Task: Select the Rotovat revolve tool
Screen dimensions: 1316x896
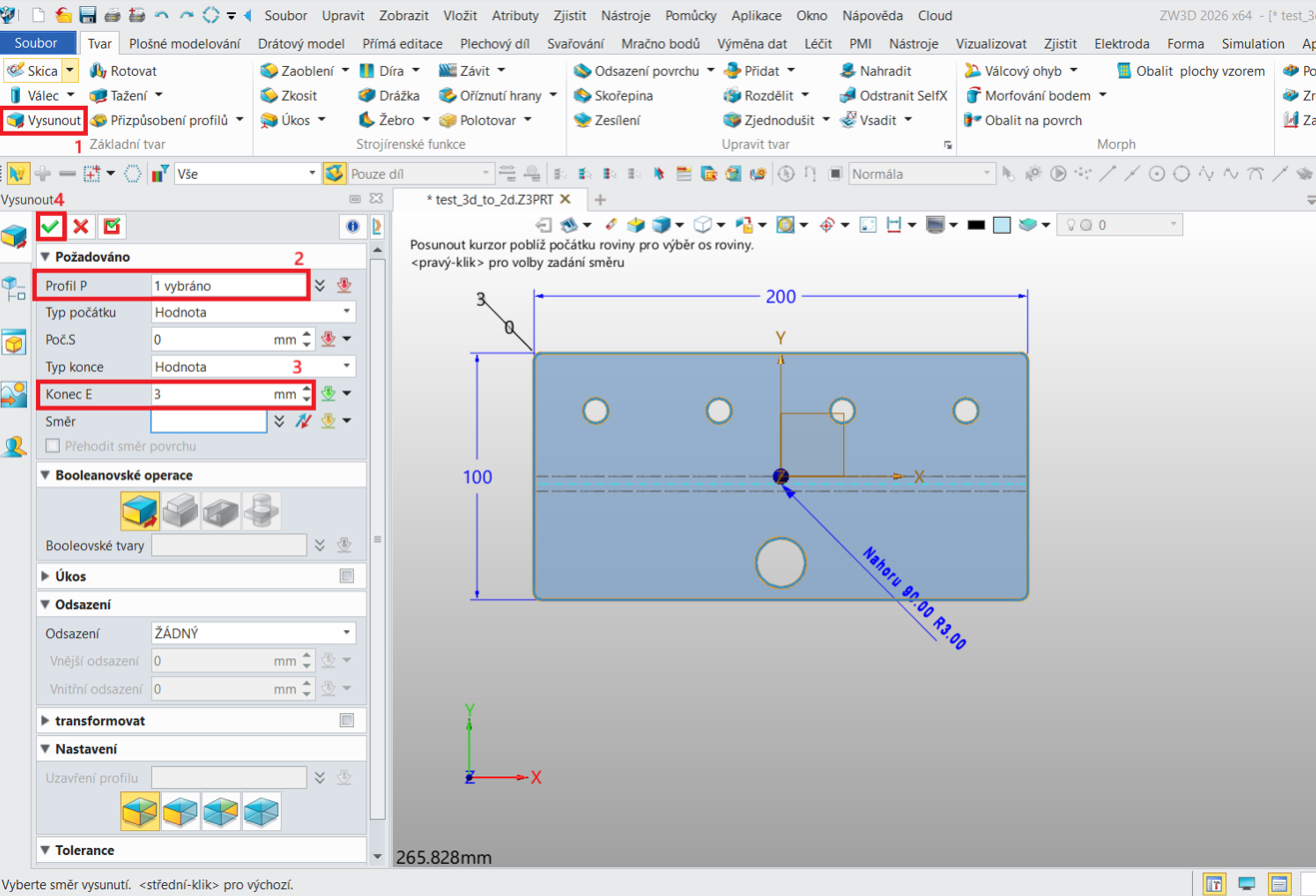Action: (x=123, y=71)
